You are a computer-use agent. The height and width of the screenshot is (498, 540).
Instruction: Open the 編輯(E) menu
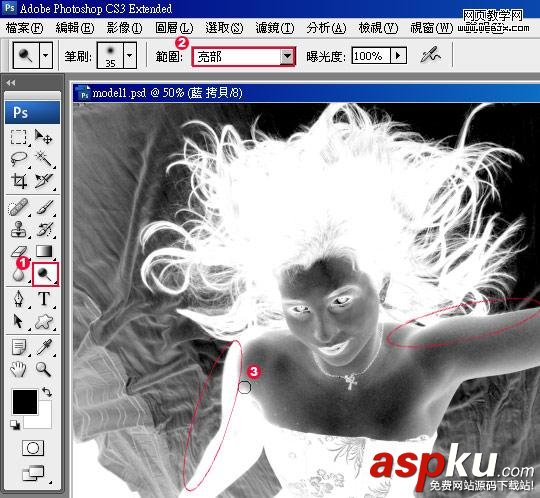coord(75,28)
